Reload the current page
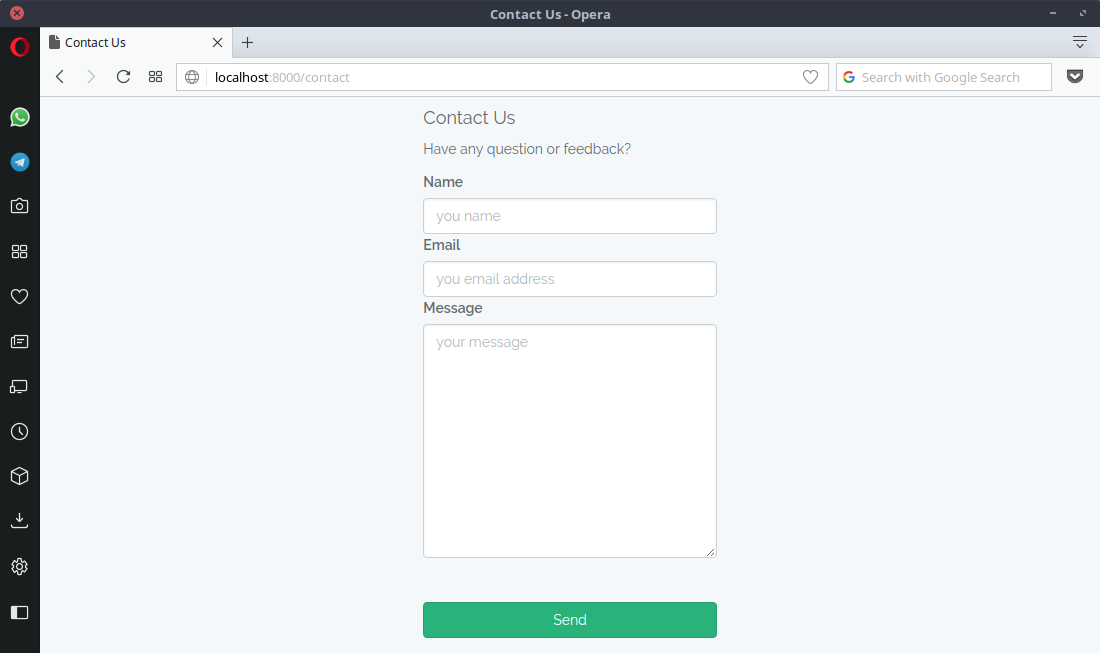 coord(123,77)
